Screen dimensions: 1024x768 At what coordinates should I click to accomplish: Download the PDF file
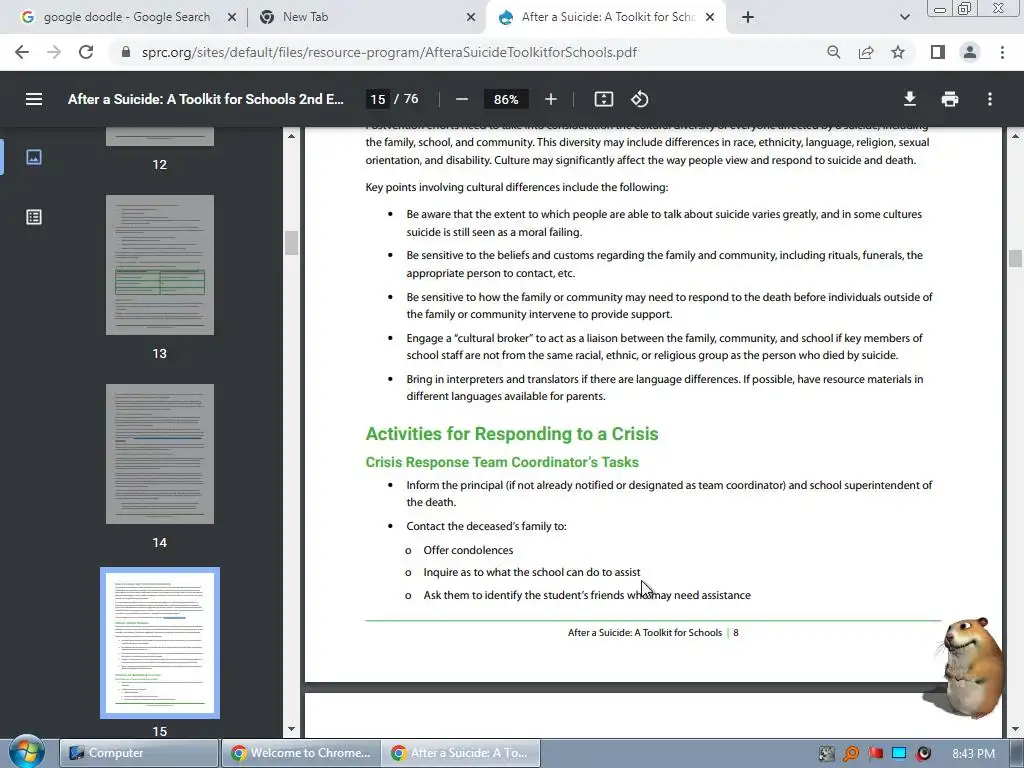tap(910, 99)
